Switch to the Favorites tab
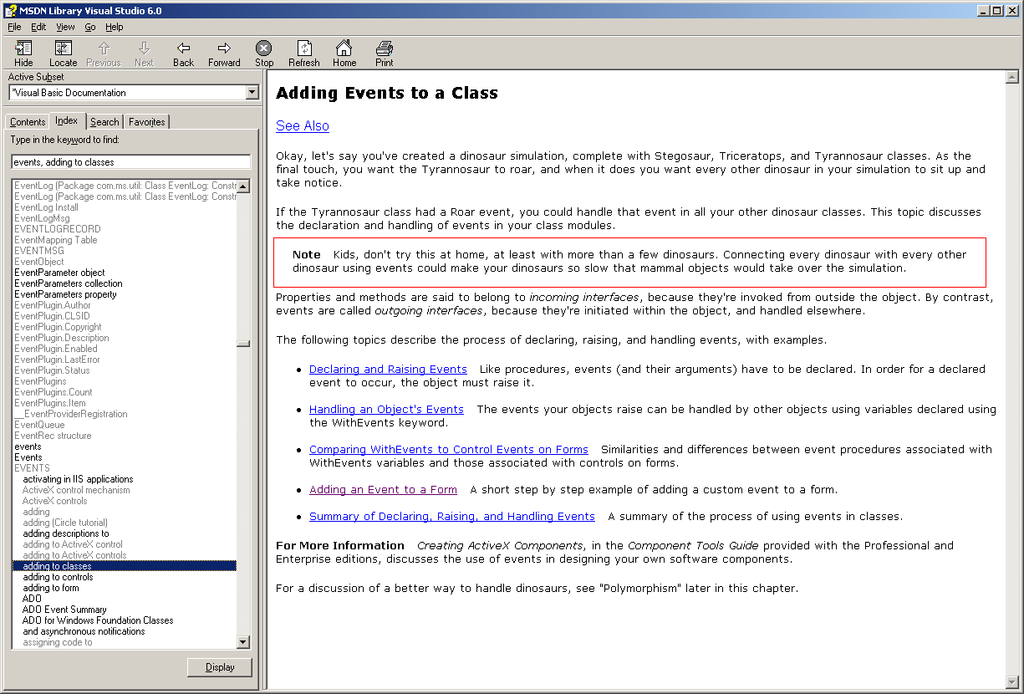 click(147, 122)
